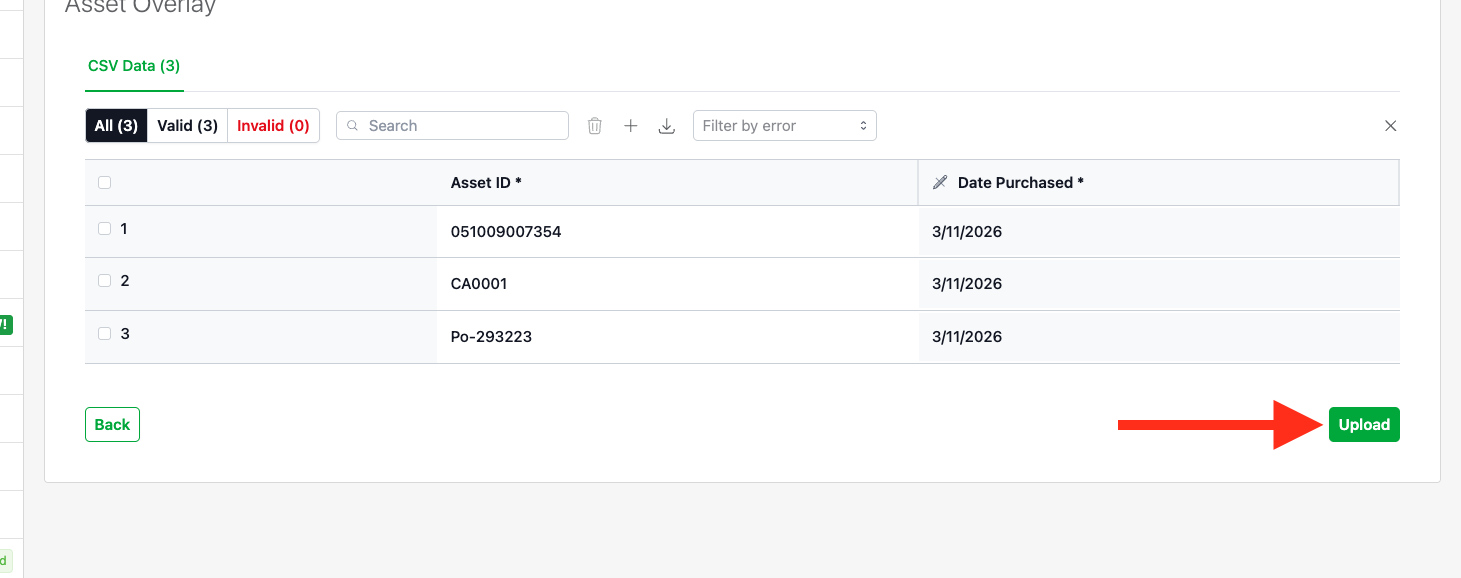Download the CSV data via the download icon
Viewport: 1461px width, 578px height.
[x=666, y=125]
